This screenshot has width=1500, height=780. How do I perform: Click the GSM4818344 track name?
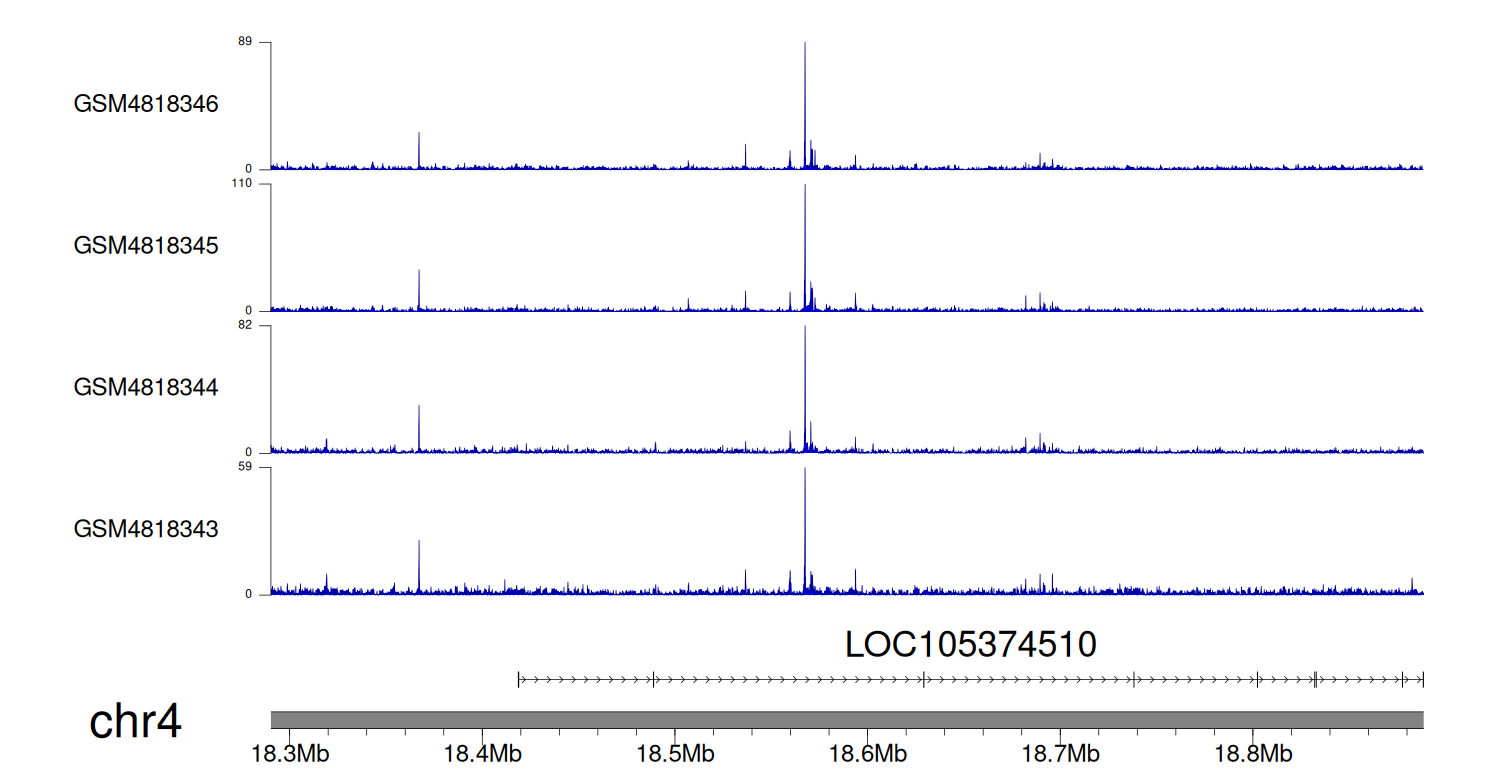pyautogui.click(x=146, y=386)
